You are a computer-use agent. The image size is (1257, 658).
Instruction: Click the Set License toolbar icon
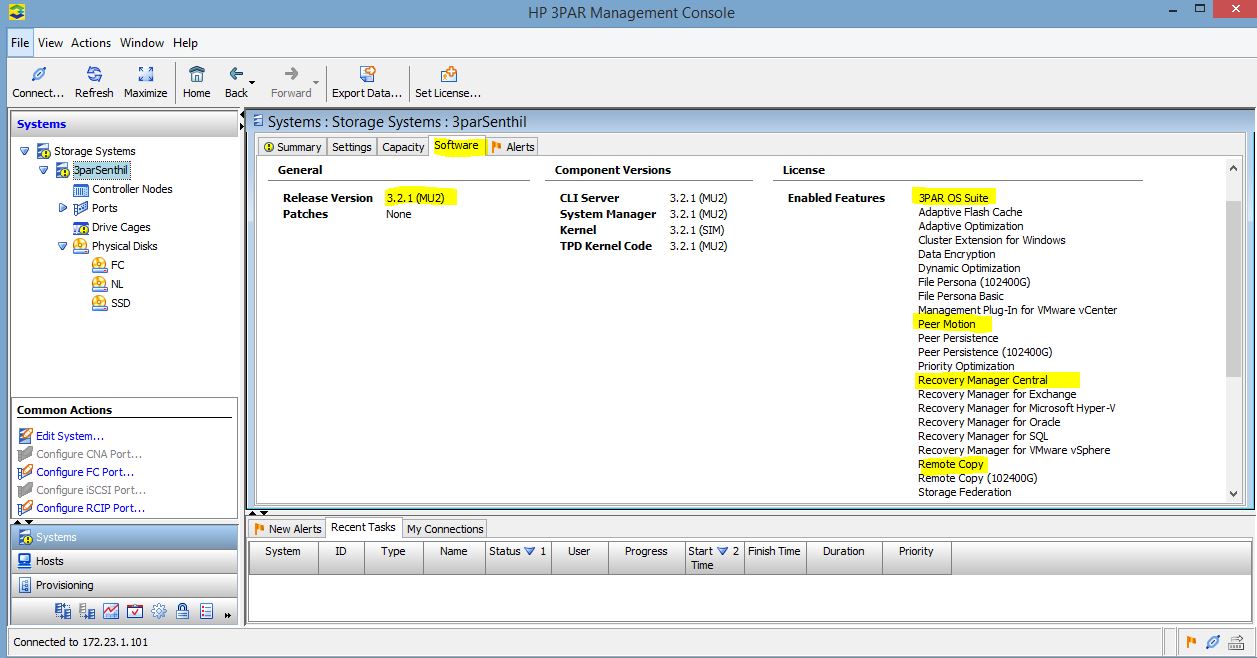(447, 75)
